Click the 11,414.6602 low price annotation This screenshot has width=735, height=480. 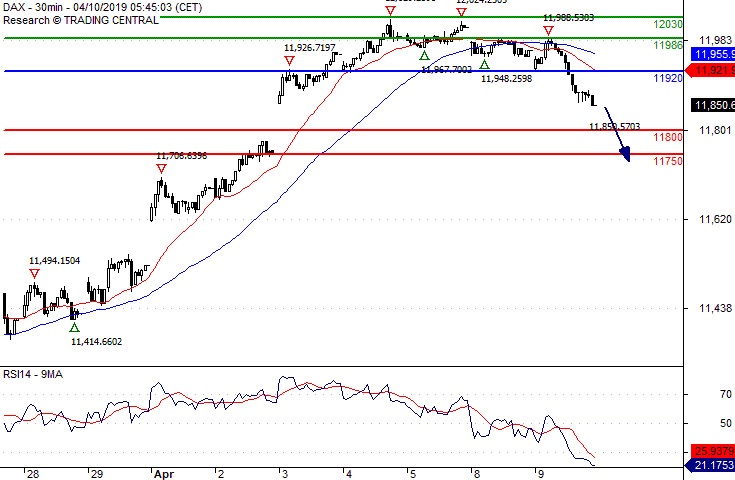tap(97, 342)
